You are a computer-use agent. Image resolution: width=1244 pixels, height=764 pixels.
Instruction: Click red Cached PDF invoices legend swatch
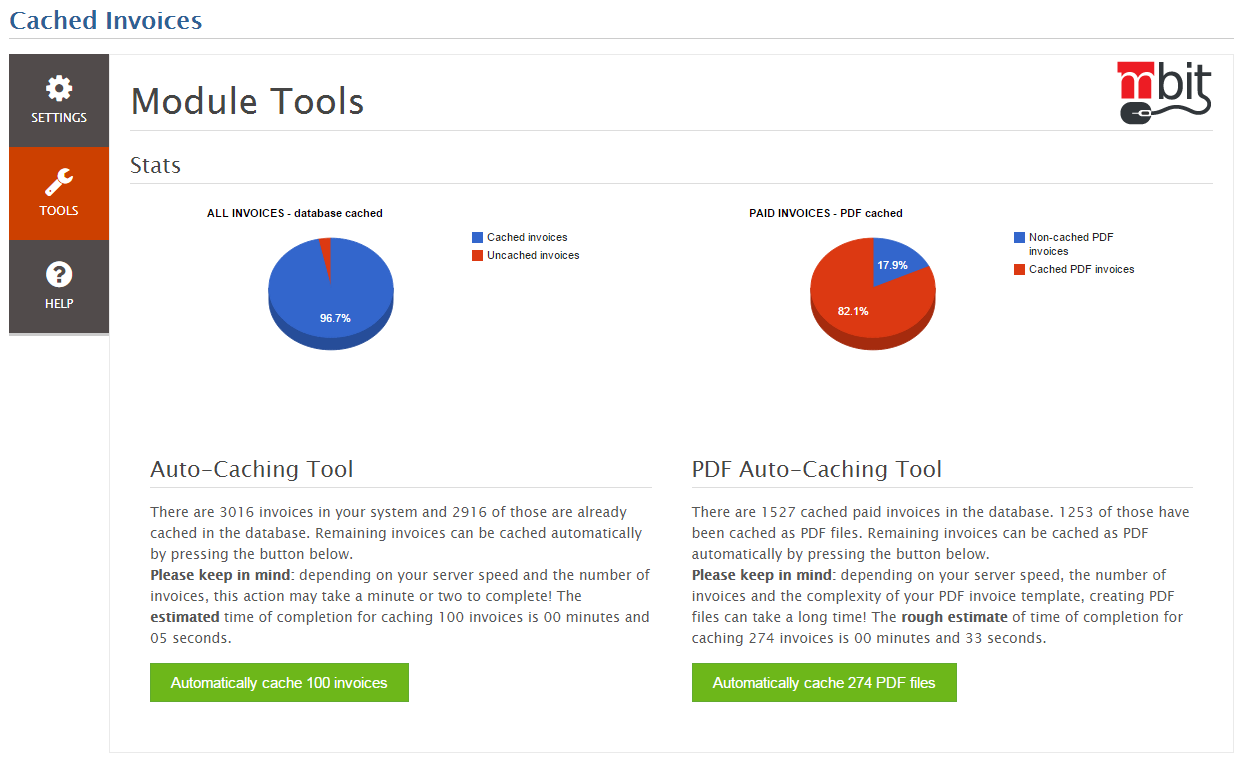point(1019,270)
